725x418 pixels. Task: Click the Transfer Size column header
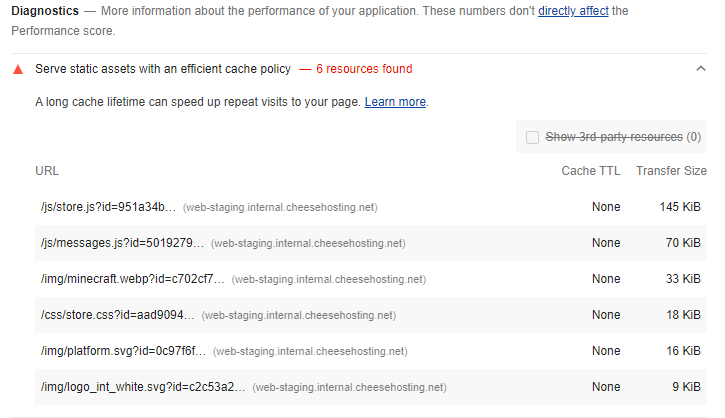pyautogui.click(x=671, y=171)
